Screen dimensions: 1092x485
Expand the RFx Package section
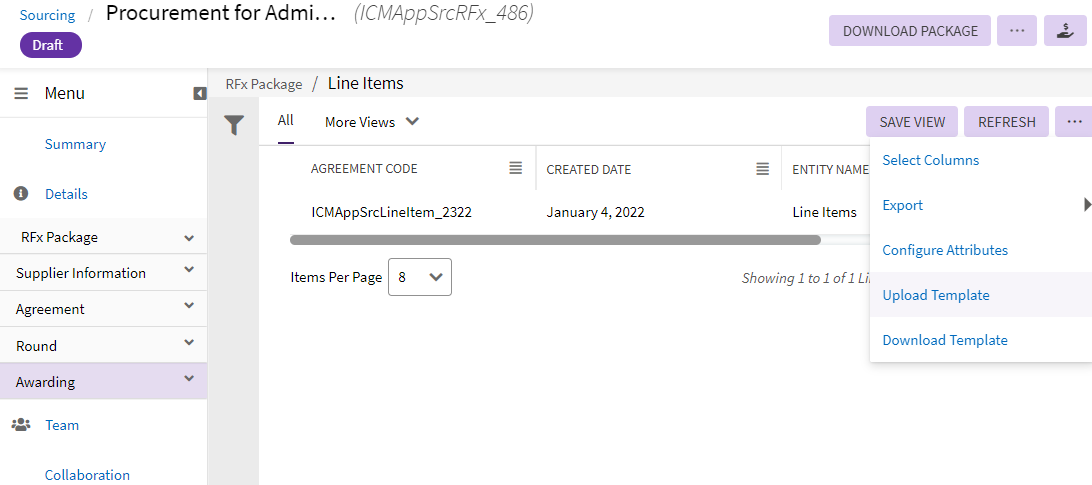click(189, 238)
